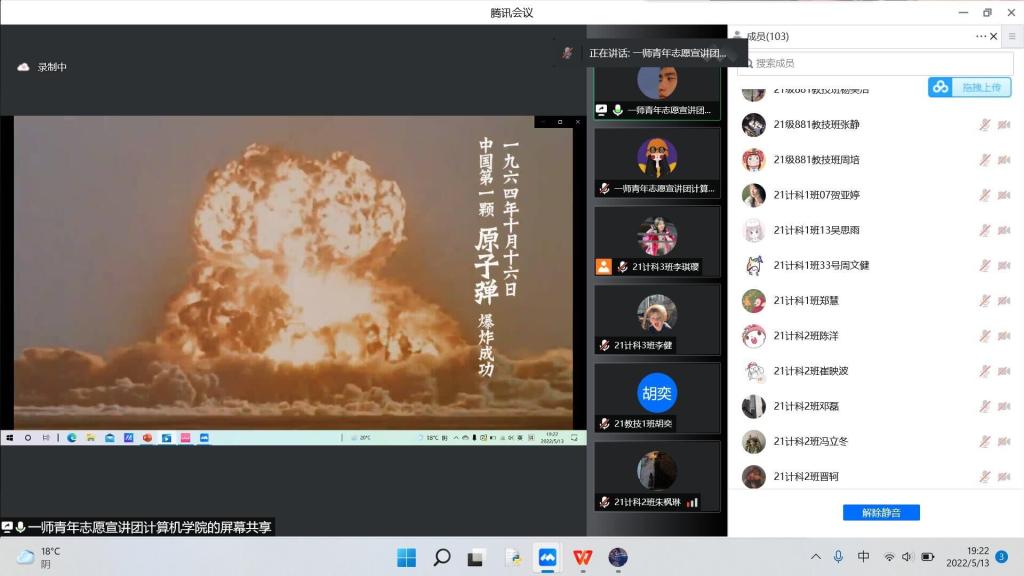Open the members panel more options (⋯)
This screenshot has width=1024, height=576.
point(980,37)
